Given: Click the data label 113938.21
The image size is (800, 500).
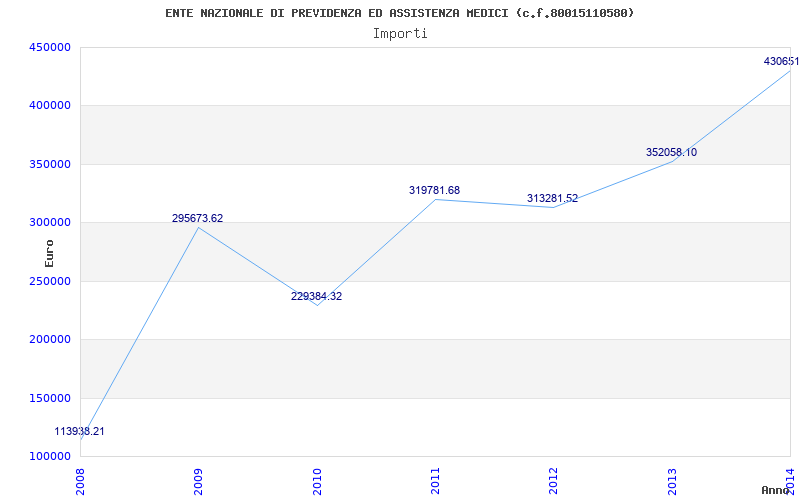Looking at the screenshot, I should click(80, 431).
